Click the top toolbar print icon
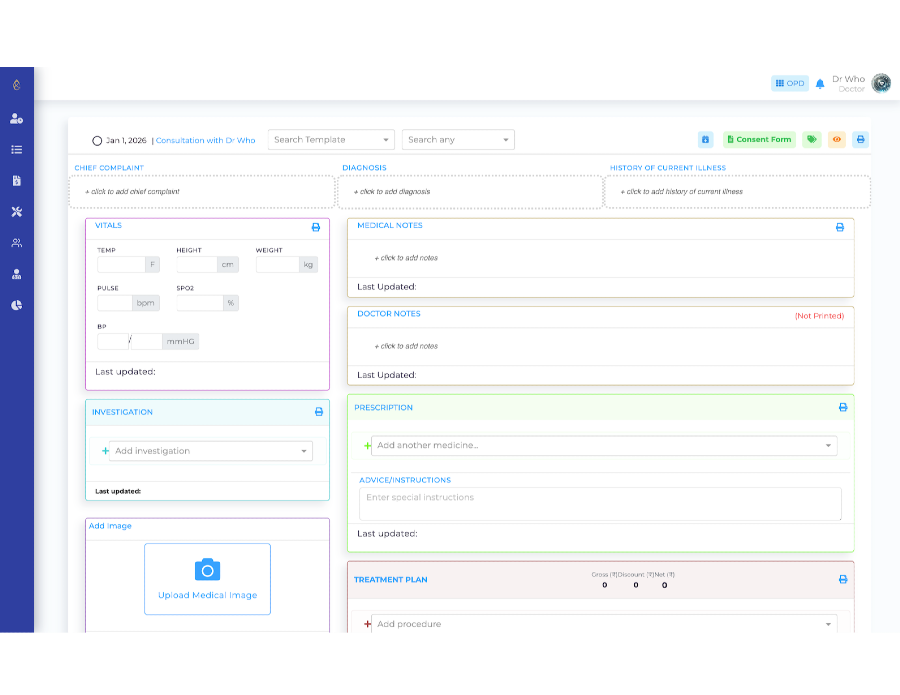The height and width of the screenshot is (695, 900). (860, 139)
